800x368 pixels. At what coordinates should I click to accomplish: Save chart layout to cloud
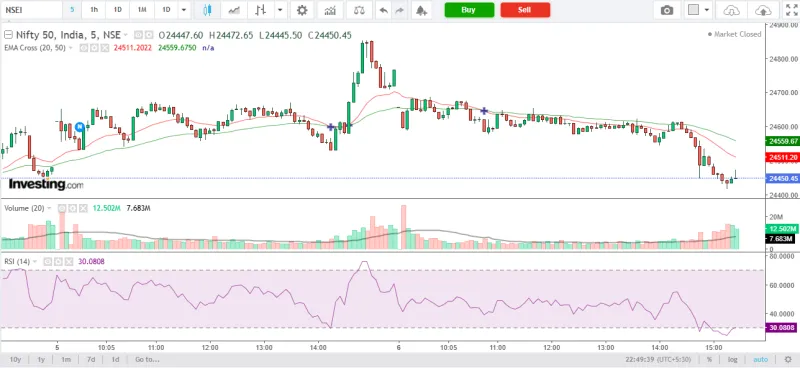pyautogui.click(x=762, y=10)
